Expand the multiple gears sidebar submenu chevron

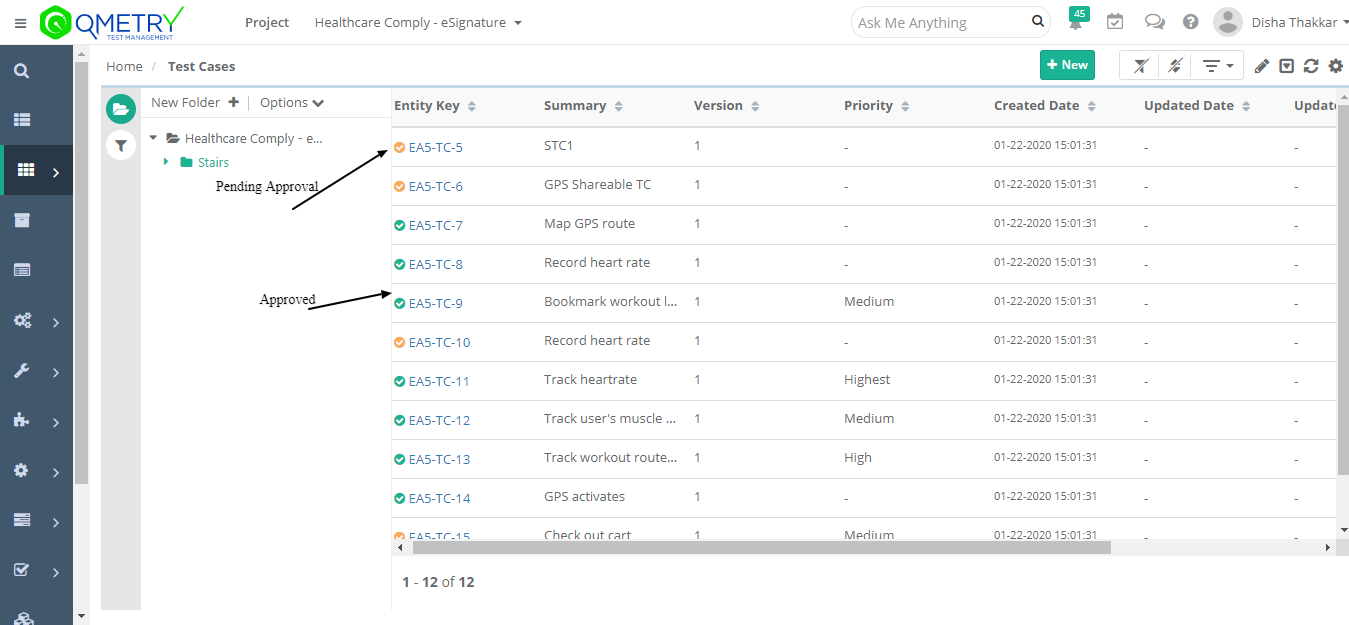[x=56, y=323]
